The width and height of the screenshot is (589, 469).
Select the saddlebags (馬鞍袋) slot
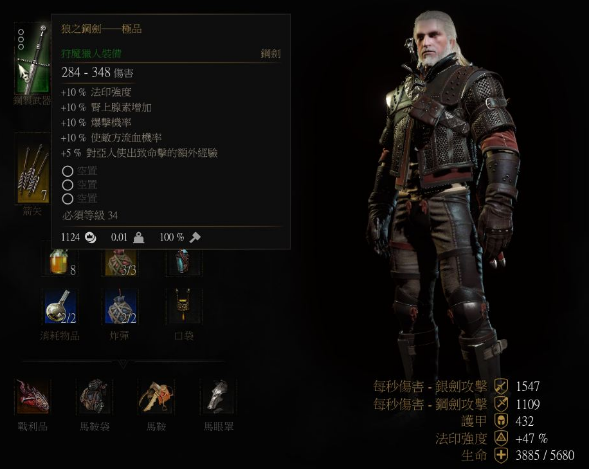94,397
